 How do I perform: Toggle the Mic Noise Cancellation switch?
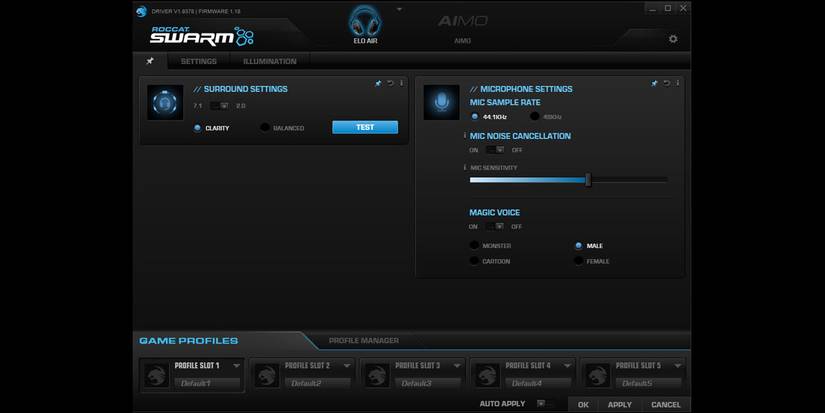tap(495, 150)
